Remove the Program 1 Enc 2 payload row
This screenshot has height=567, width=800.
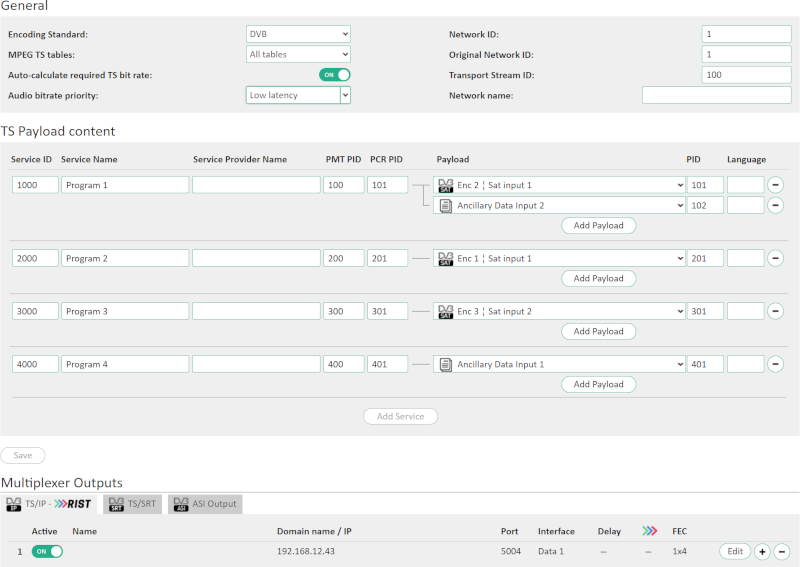[x=775, y=185]
